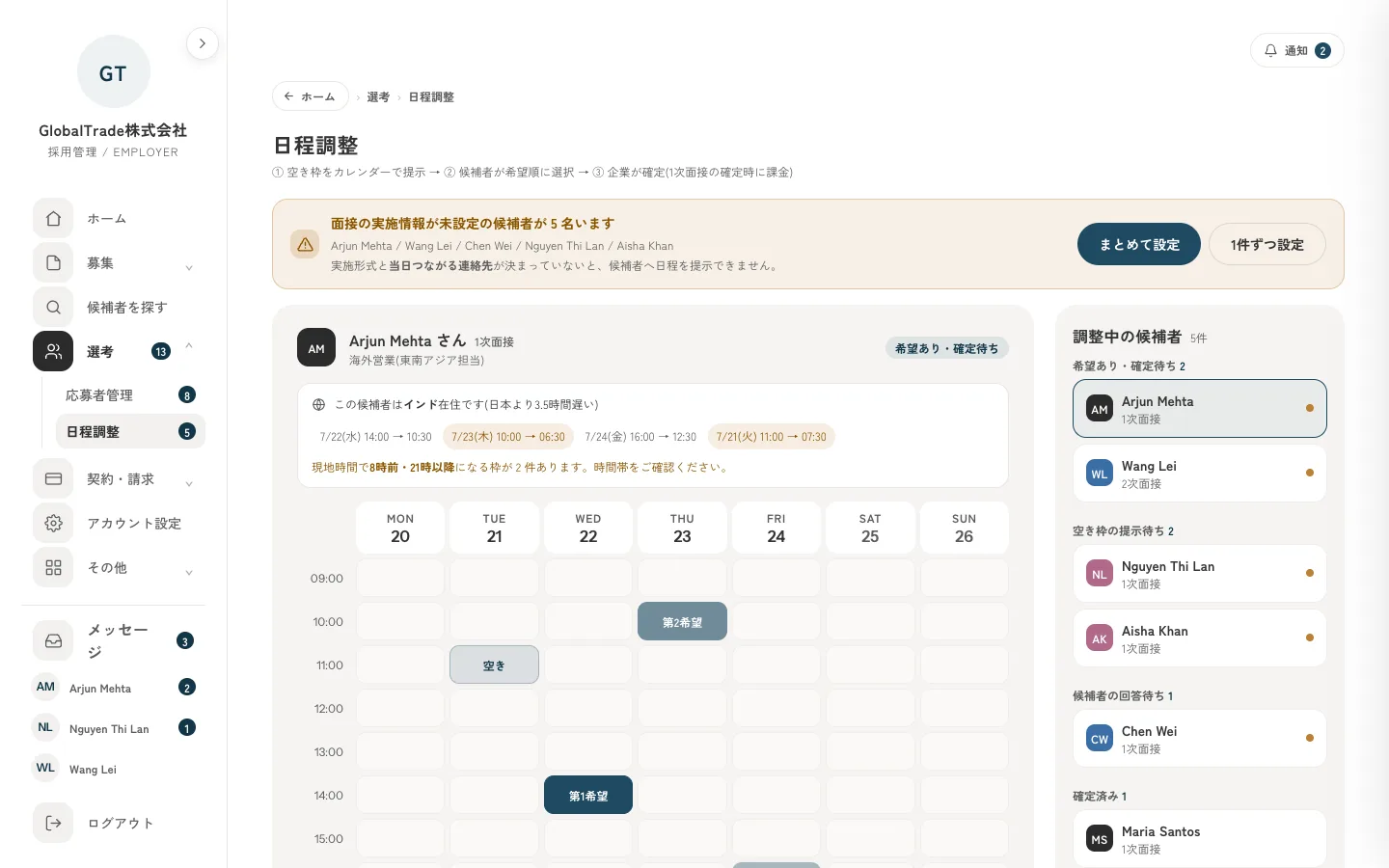Open the メッセージ inbox icon
The height and width of the screenshot is (868, 1389).
[x=53, y=641]
